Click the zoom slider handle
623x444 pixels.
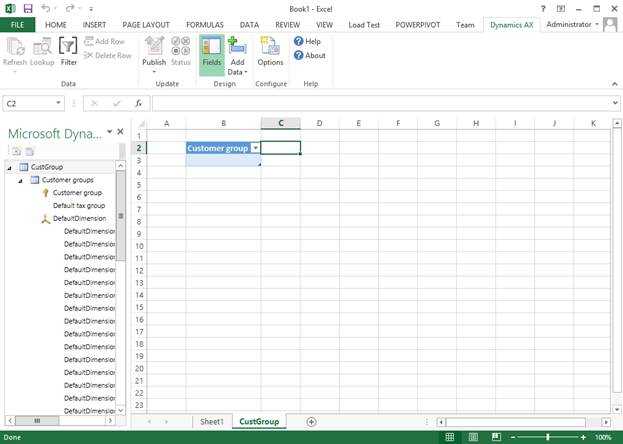coord(548,437)
